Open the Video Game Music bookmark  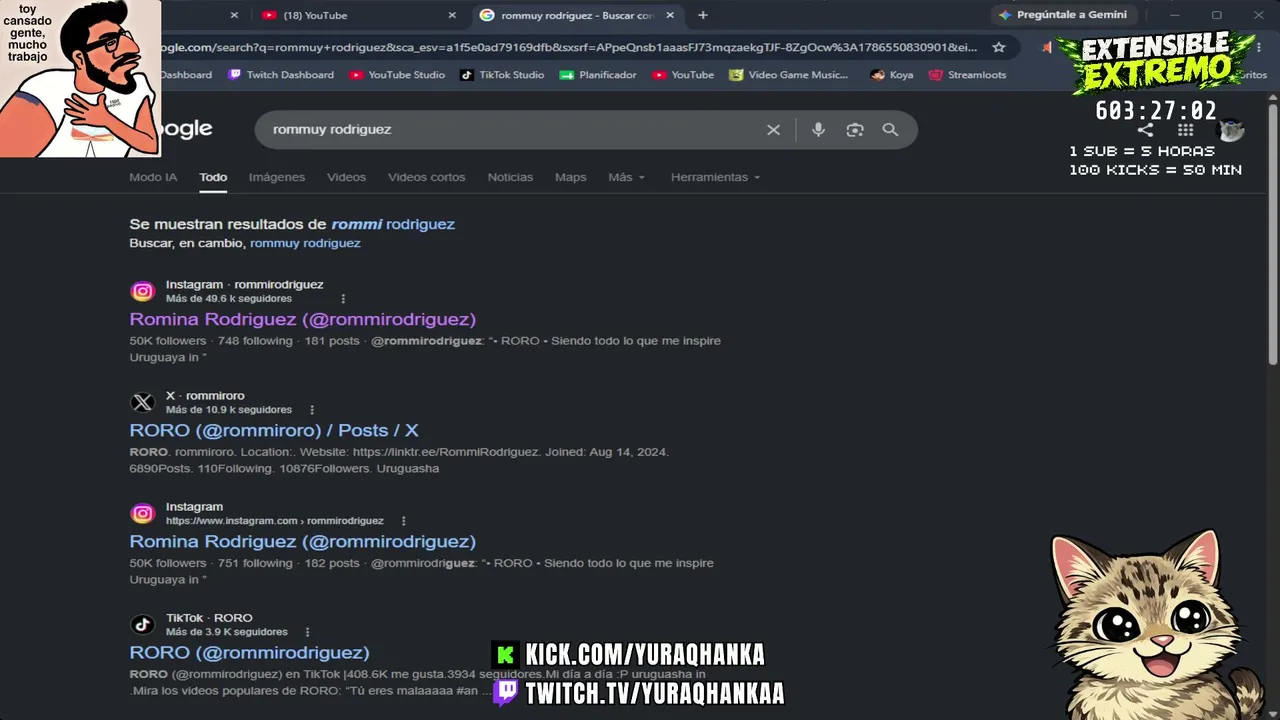[789, 75]
